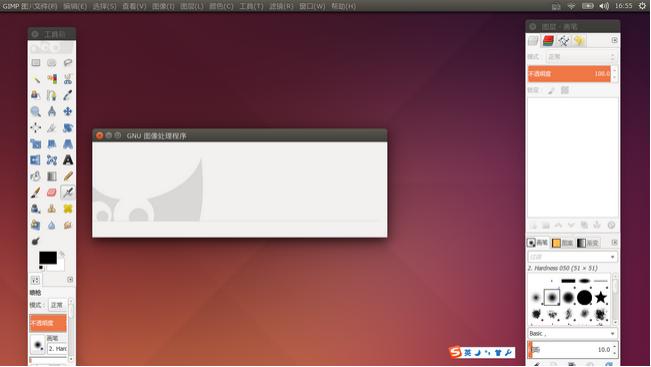Select the Measure compass tool
This screenshot has height=367, width=651.
click(51, 111)
